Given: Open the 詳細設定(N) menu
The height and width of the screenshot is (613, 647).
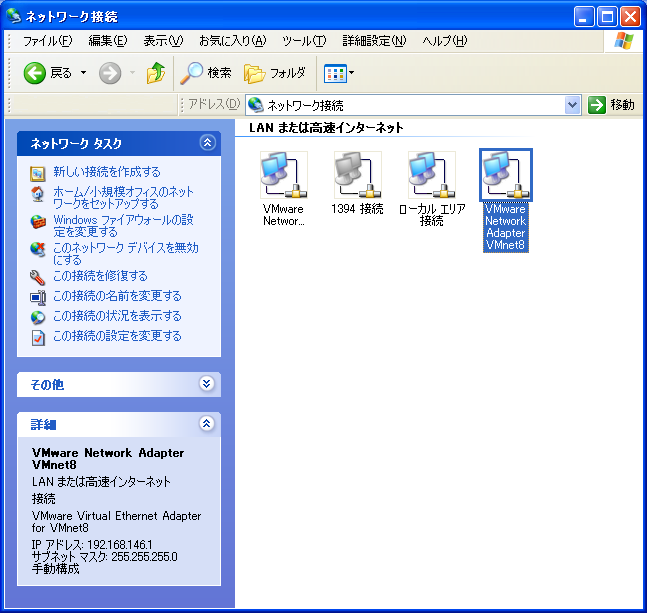Looking at the screenshot, I should click(374, 41).
